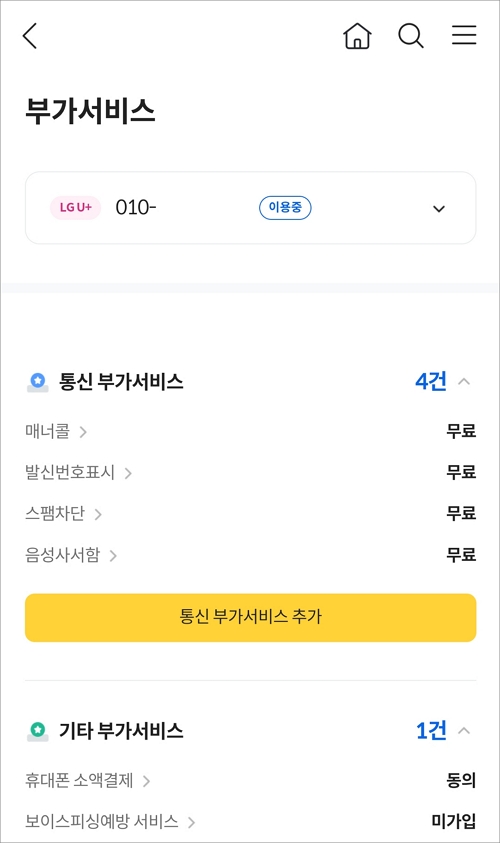
Task: Open 발신번호표시 service details
Action: [78, 473]
